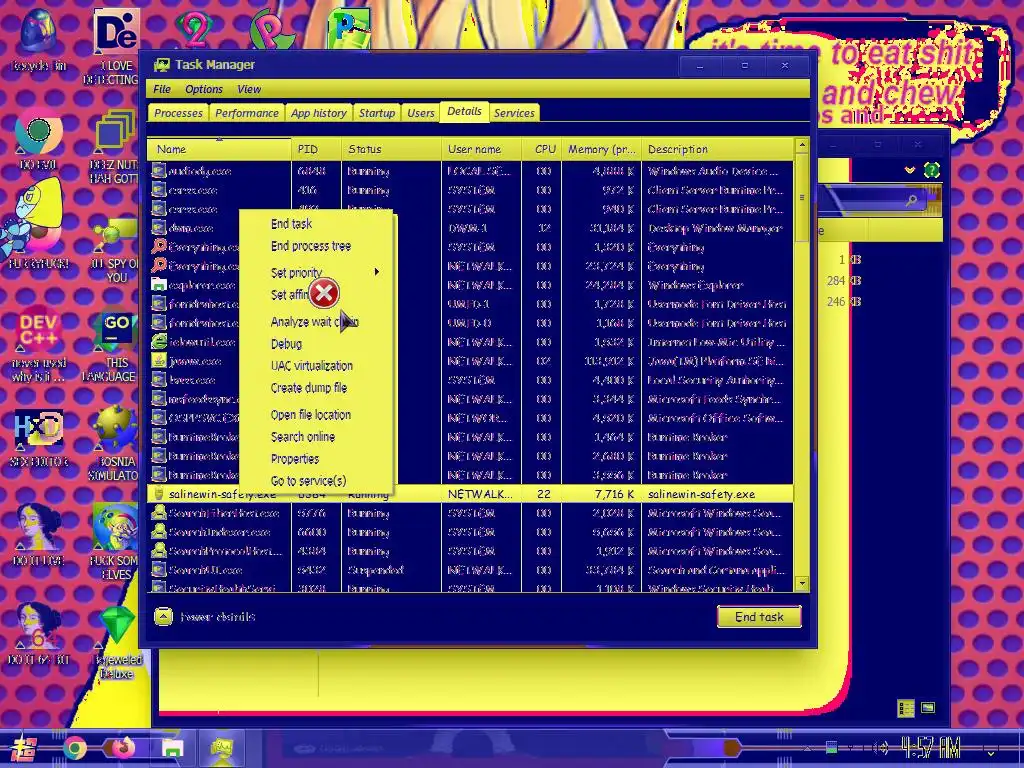Screen dimensions: 1024x768
Task: Sort by the Status column header
Action: click(391, 150)
